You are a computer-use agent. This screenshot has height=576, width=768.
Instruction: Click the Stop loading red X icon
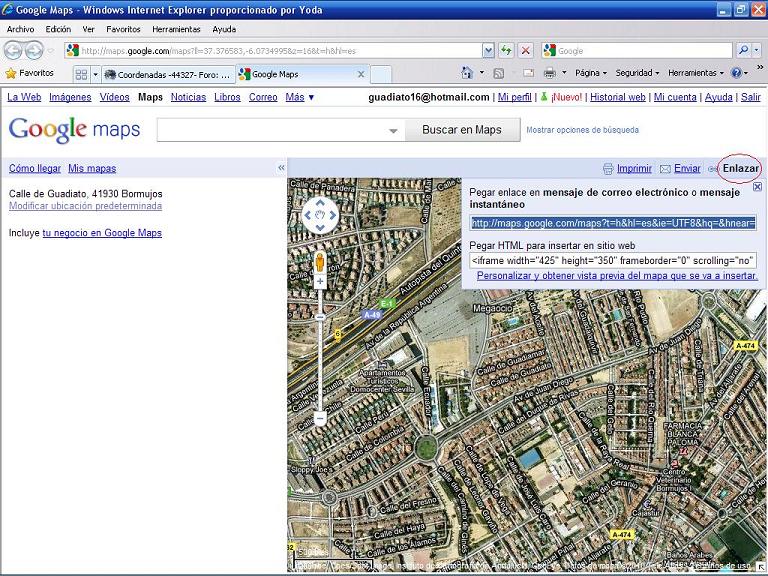525,50
